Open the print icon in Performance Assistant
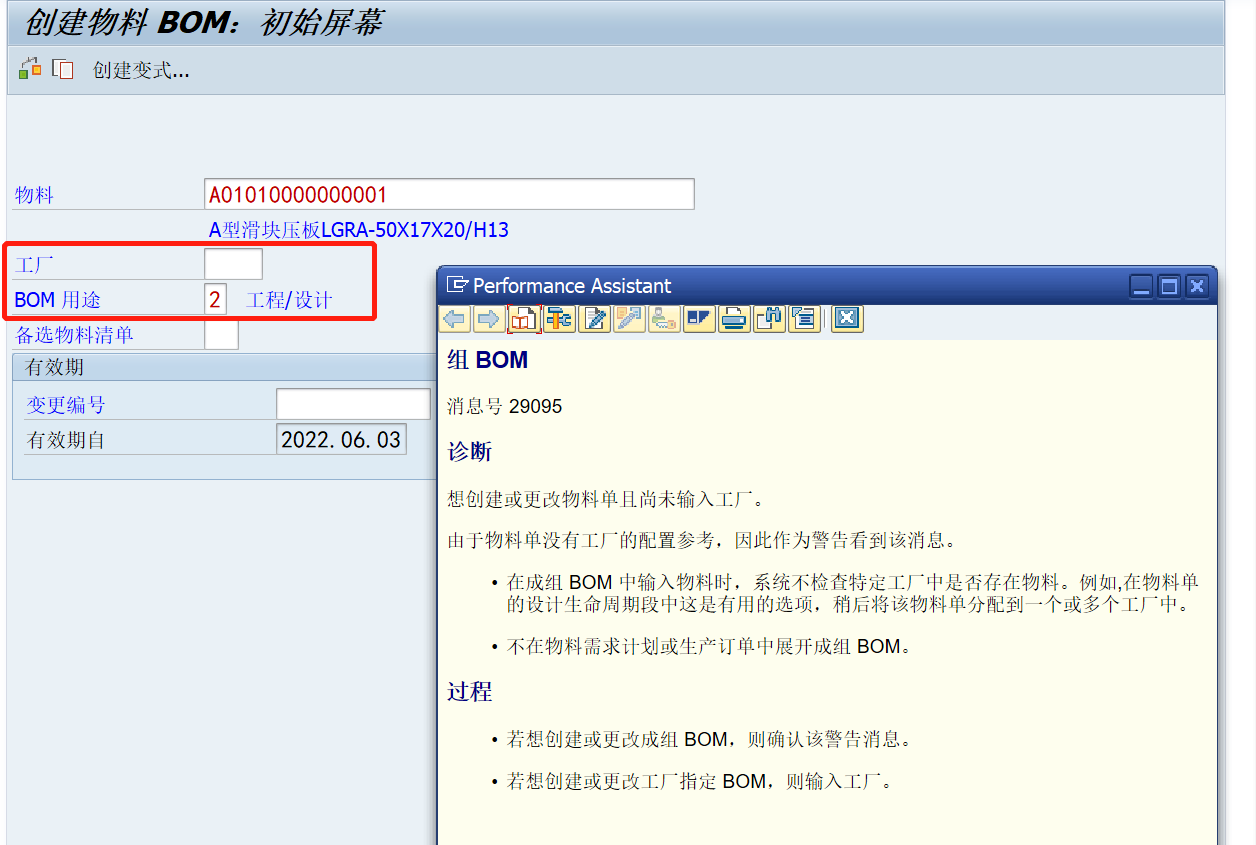Image resolution: width=1256 pixels, height=845 pixels. tap(734, 318)
